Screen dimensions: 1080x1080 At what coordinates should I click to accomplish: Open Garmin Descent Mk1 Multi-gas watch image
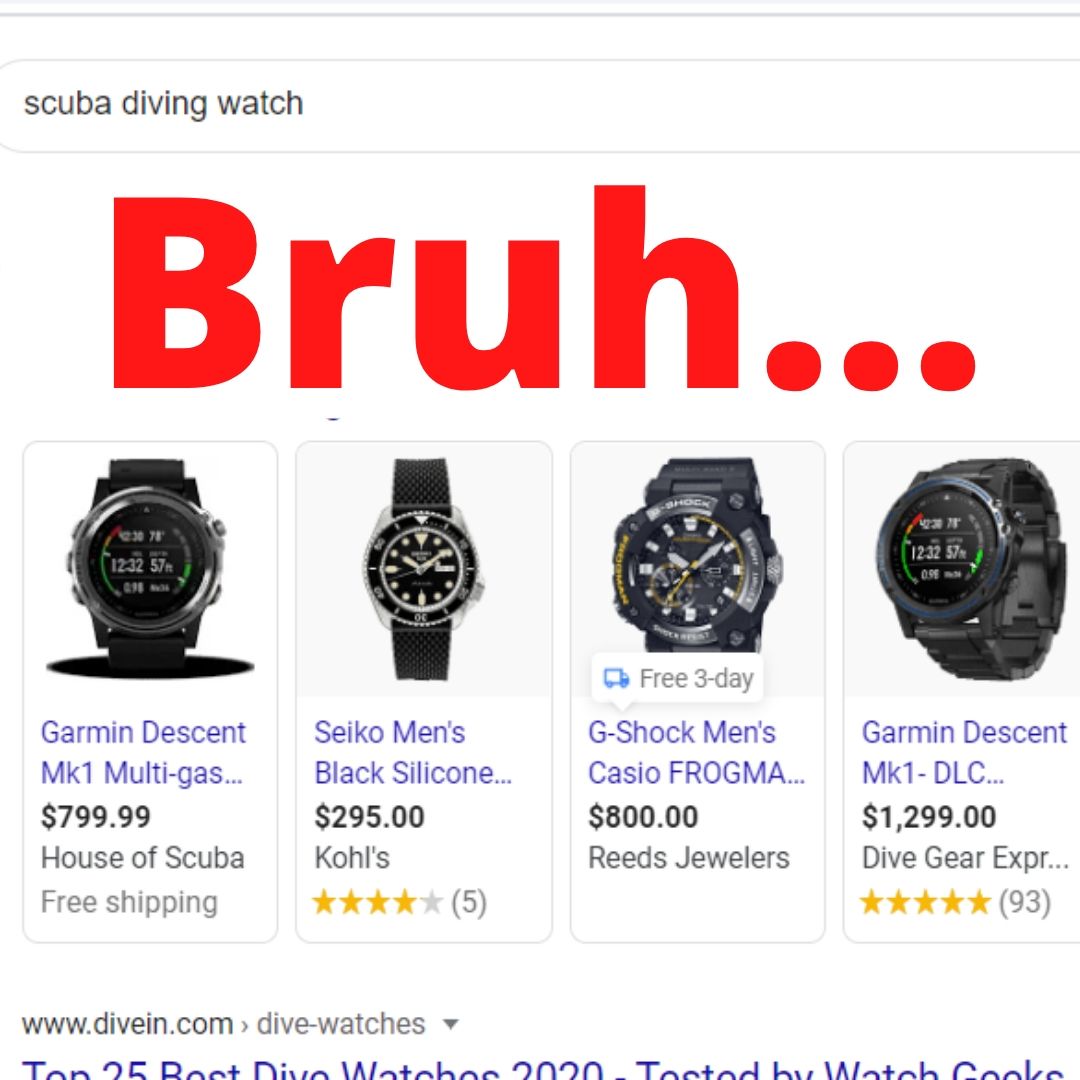pyautogui.click(x=150, y=569)
